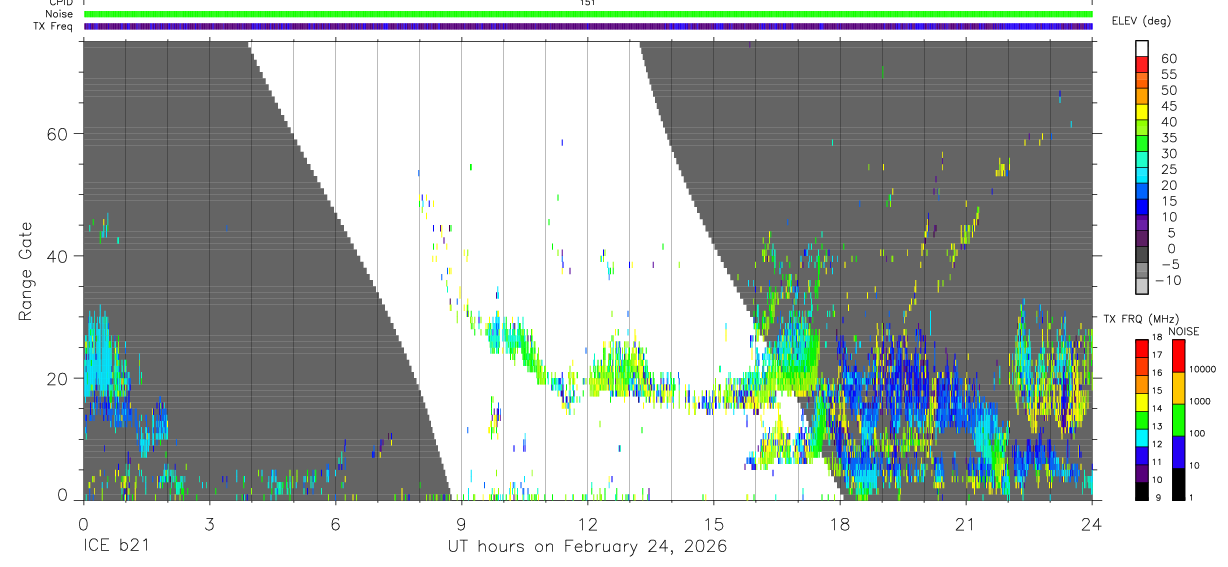The width and height of the screenshot is (1228, 567).
Task: Select the green NOISE legend swatch
Action: 1178,420
